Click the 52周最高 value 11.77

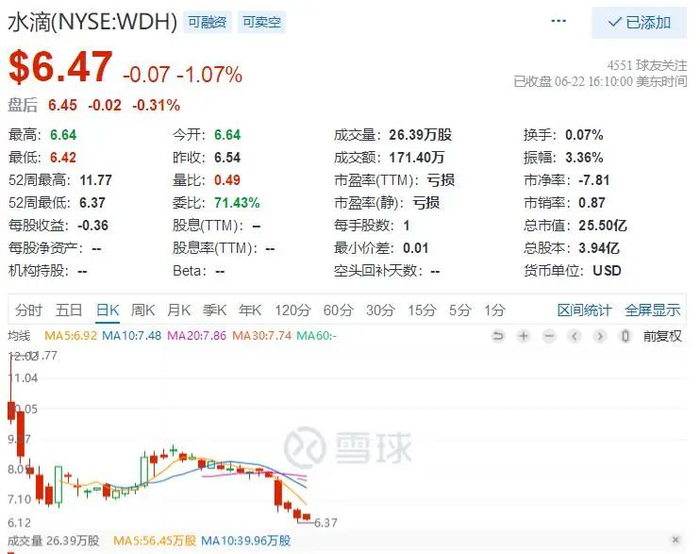pos(96,180)
